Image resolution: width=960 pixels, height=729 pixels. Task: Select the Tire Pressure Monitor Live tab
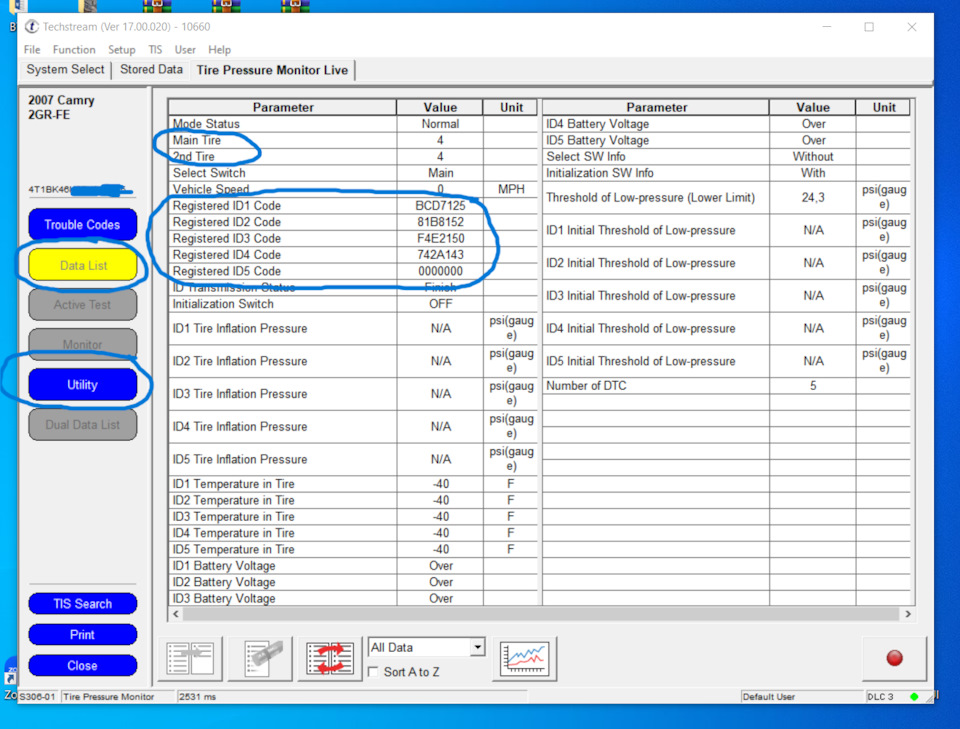(272, 70)
